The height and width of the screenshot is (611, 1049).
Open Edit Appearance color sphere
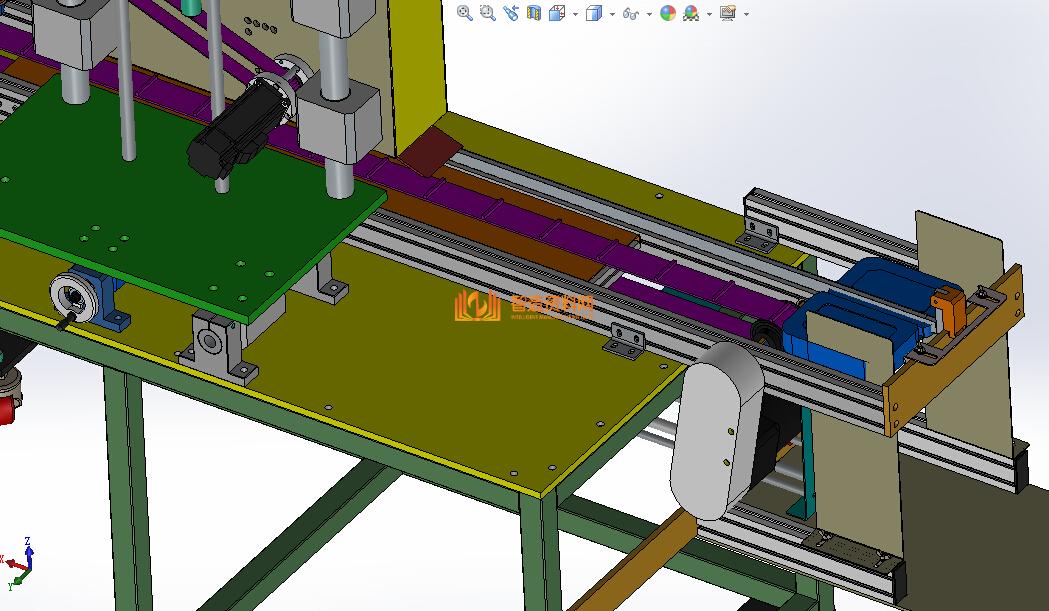(667, 13)
